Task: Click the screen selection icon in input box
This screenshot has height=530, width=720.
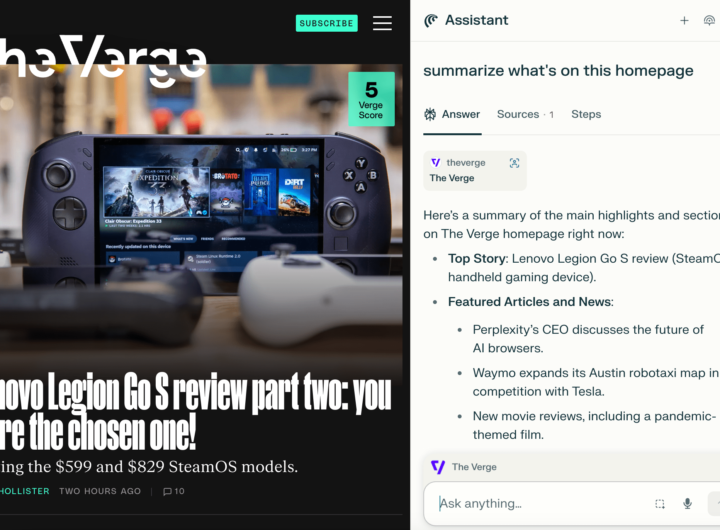Action: click(x=660, y=504)
